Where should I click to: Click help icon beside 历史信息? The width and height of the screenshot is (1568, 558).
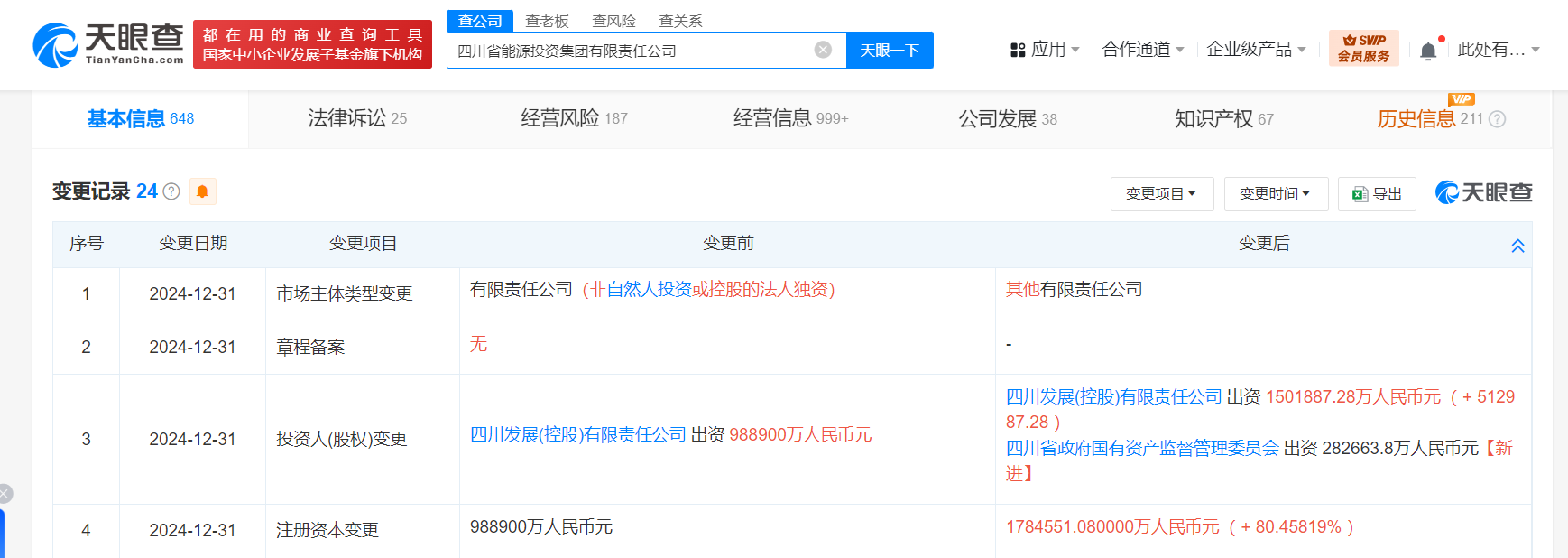click(x=1498, y=119)
